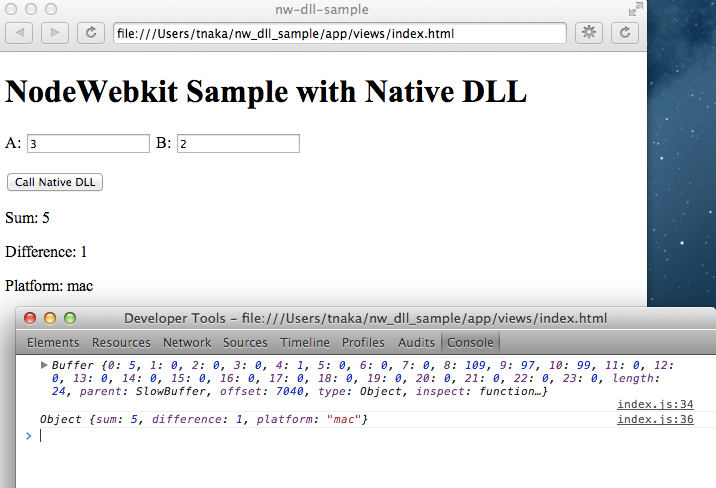The height and width of the screenshot is (488, 716).
Task: Go forward with the right arrow button
Action: (55, 33)
